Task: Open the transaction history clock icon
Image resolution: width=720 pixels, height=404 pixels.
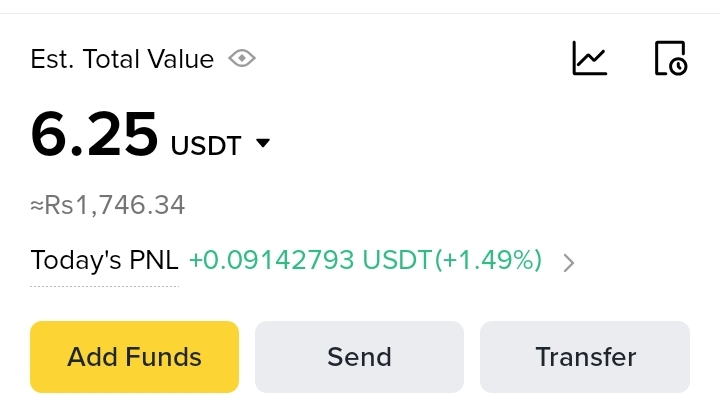Action: click(670, 58)
